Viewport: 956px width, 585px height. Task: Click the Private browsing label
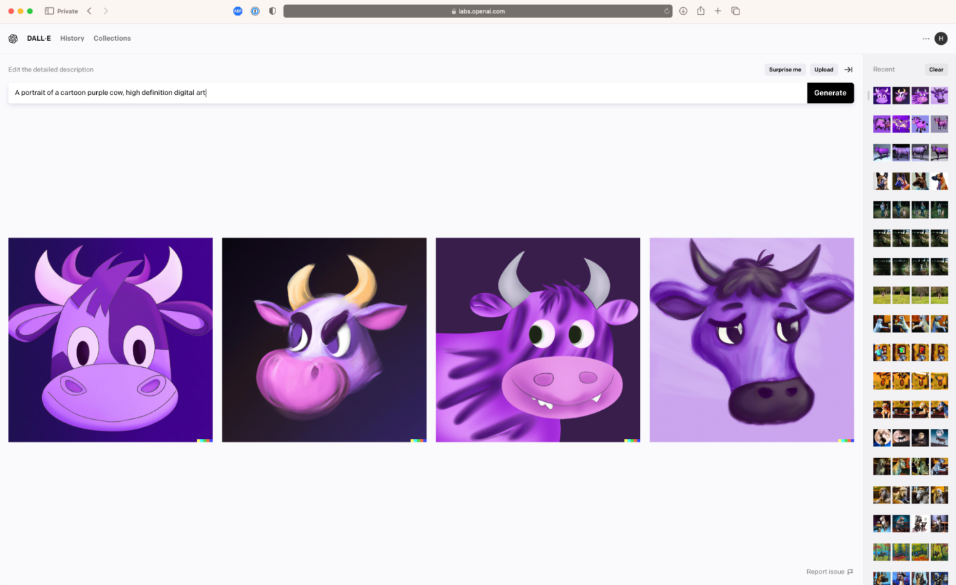pos(67,11)
